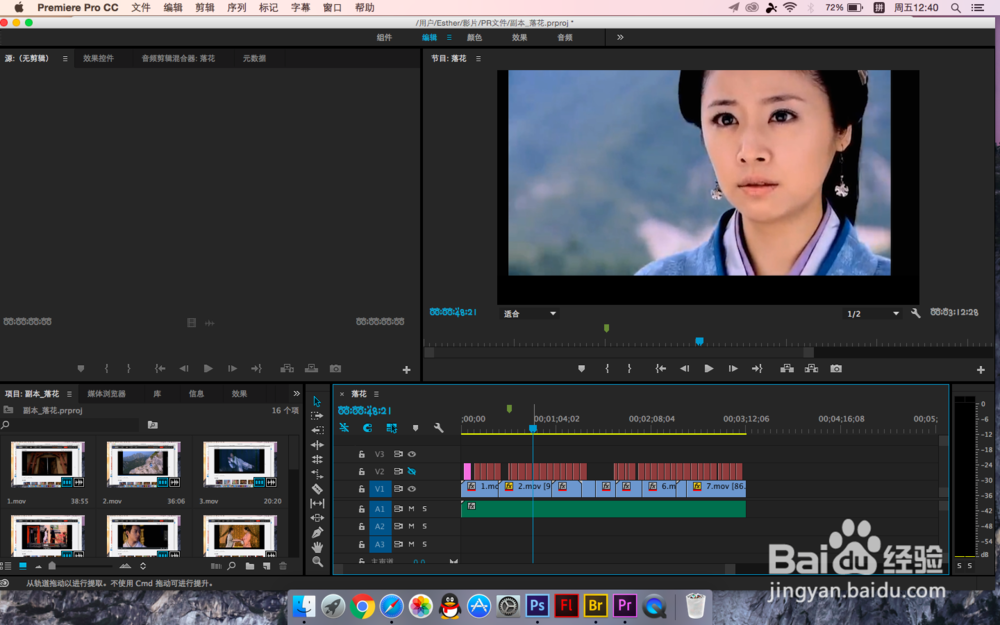Toggle V3 track output eye
Screen dimensions: 1000x625
pos(412,454)
